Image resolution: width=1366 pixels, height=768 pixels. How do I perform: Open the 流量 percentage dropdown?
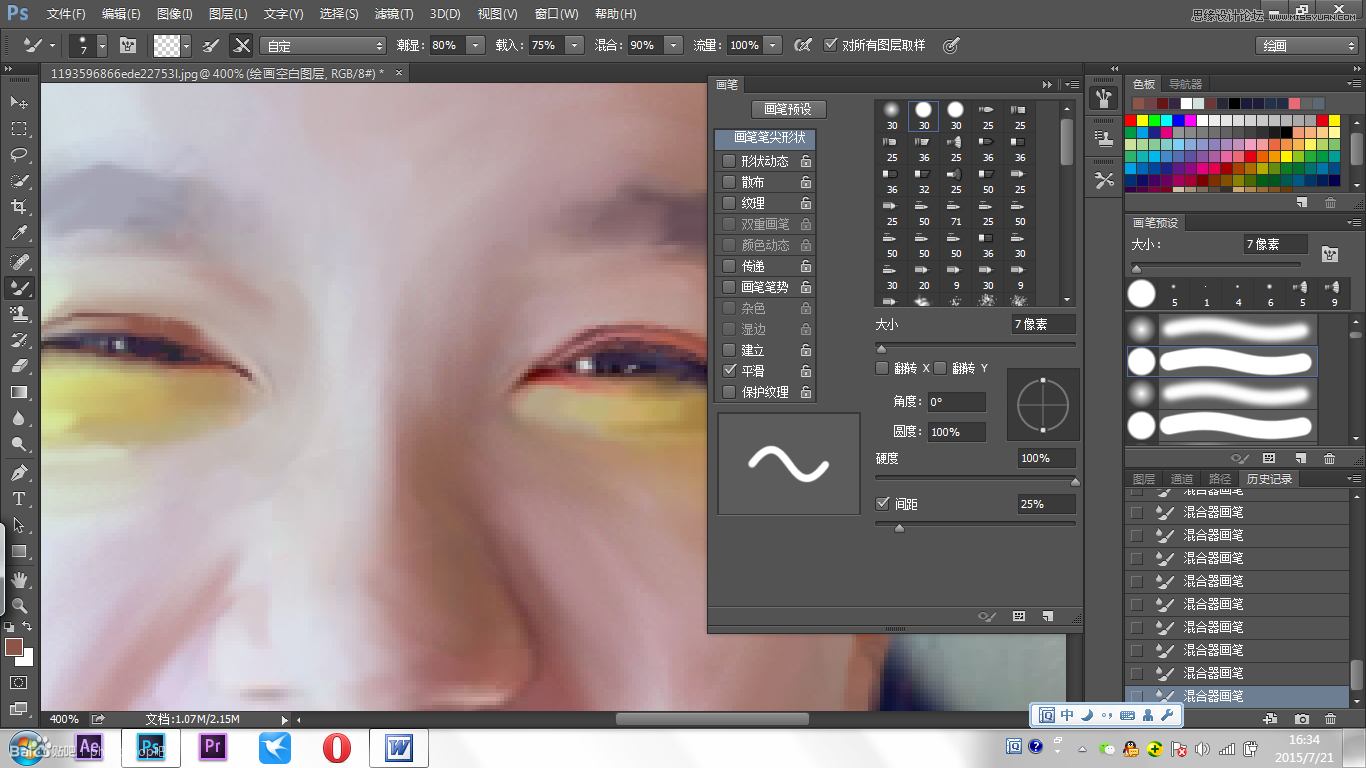pyautogui.click(x=773, y=44)
